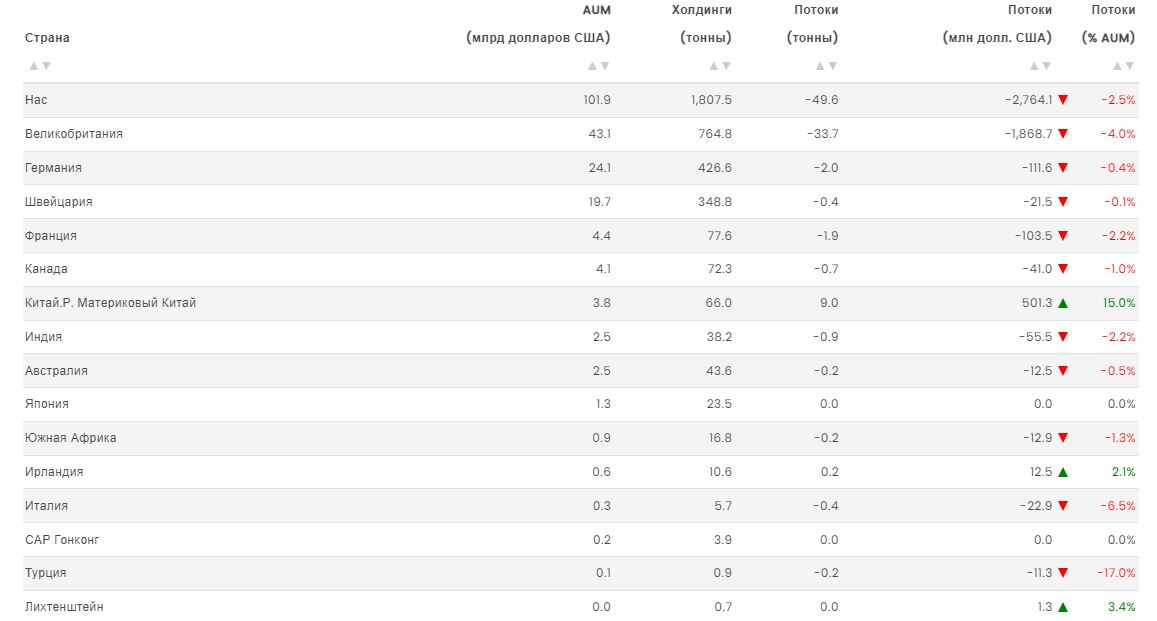The width and height of the screenshot is (1157, 621).
Task: Click the AUM column header text
Action: (x=596, y=10)
